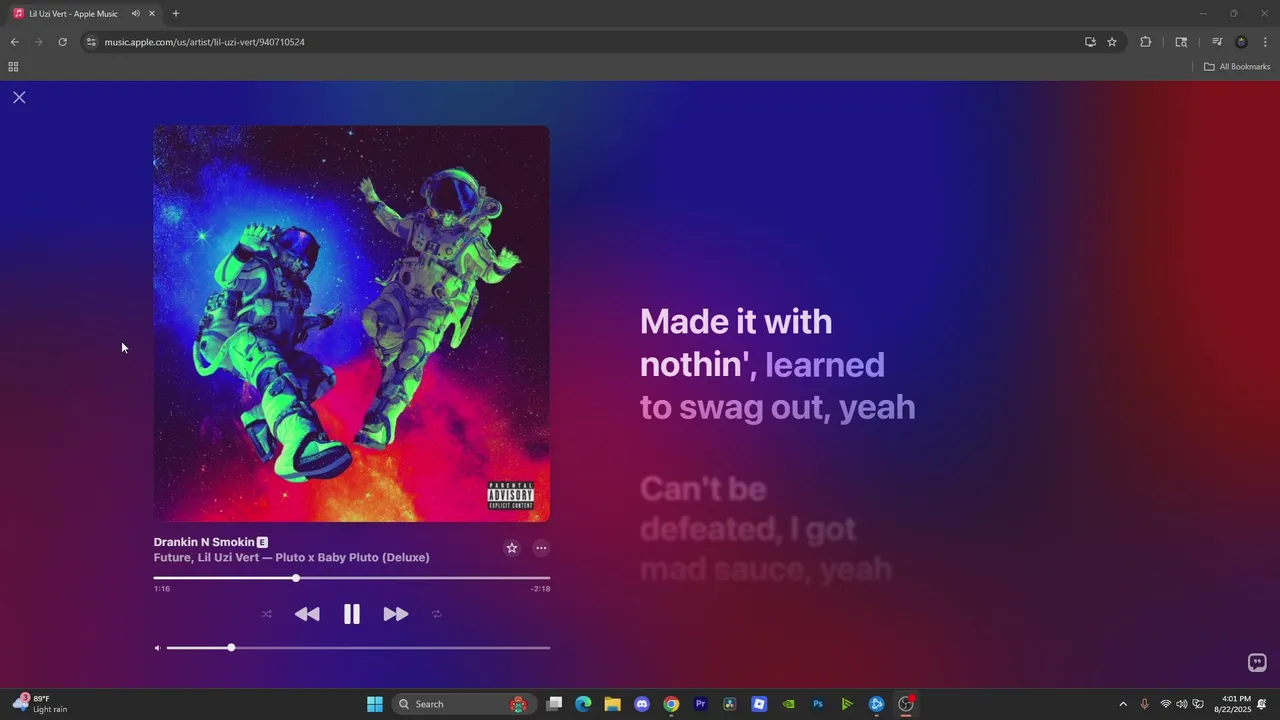This screenshot has height=720, width=1280.
Task: Open the All Bookmarks folder
Action: click(1237, 67)
